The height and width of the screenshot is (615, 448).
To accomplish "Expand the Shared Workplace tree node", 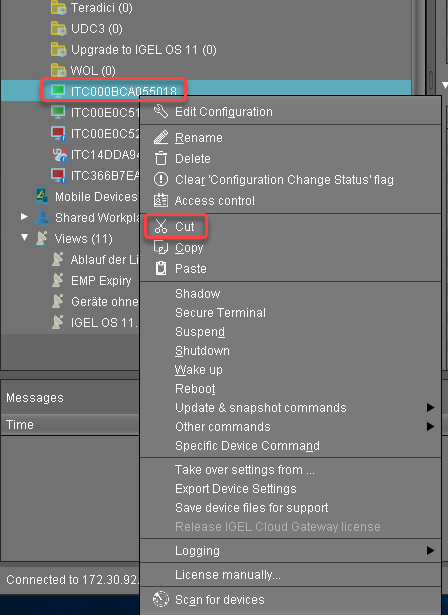I will (x=24, y=217).
